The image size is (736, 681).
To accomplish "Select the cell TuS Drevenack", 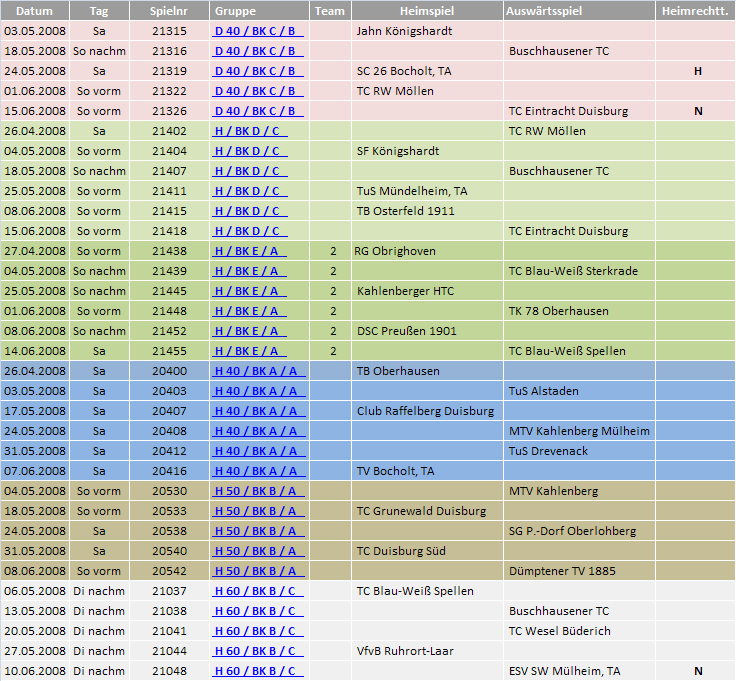I will click(x=579, y=451).
